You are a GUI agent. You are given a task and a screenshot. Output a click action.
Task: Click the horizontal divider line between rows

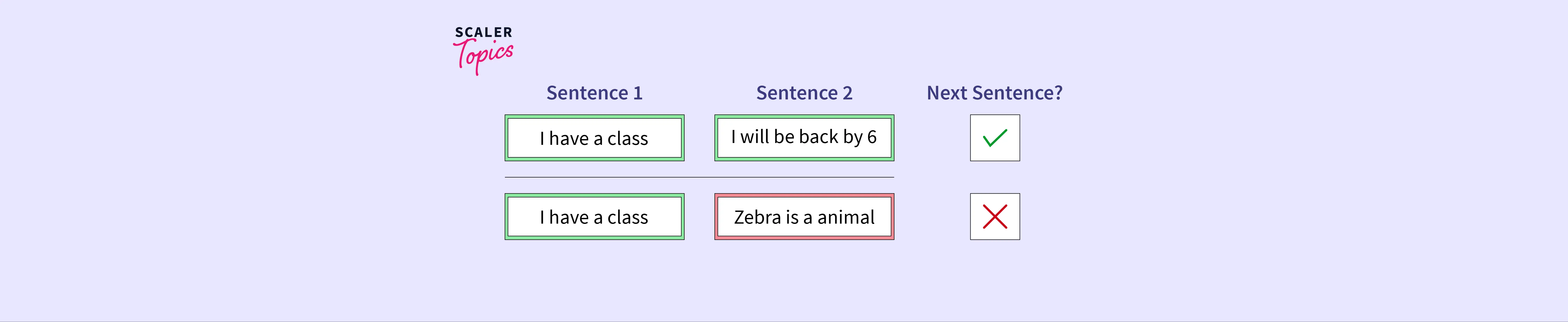(699, 177)
